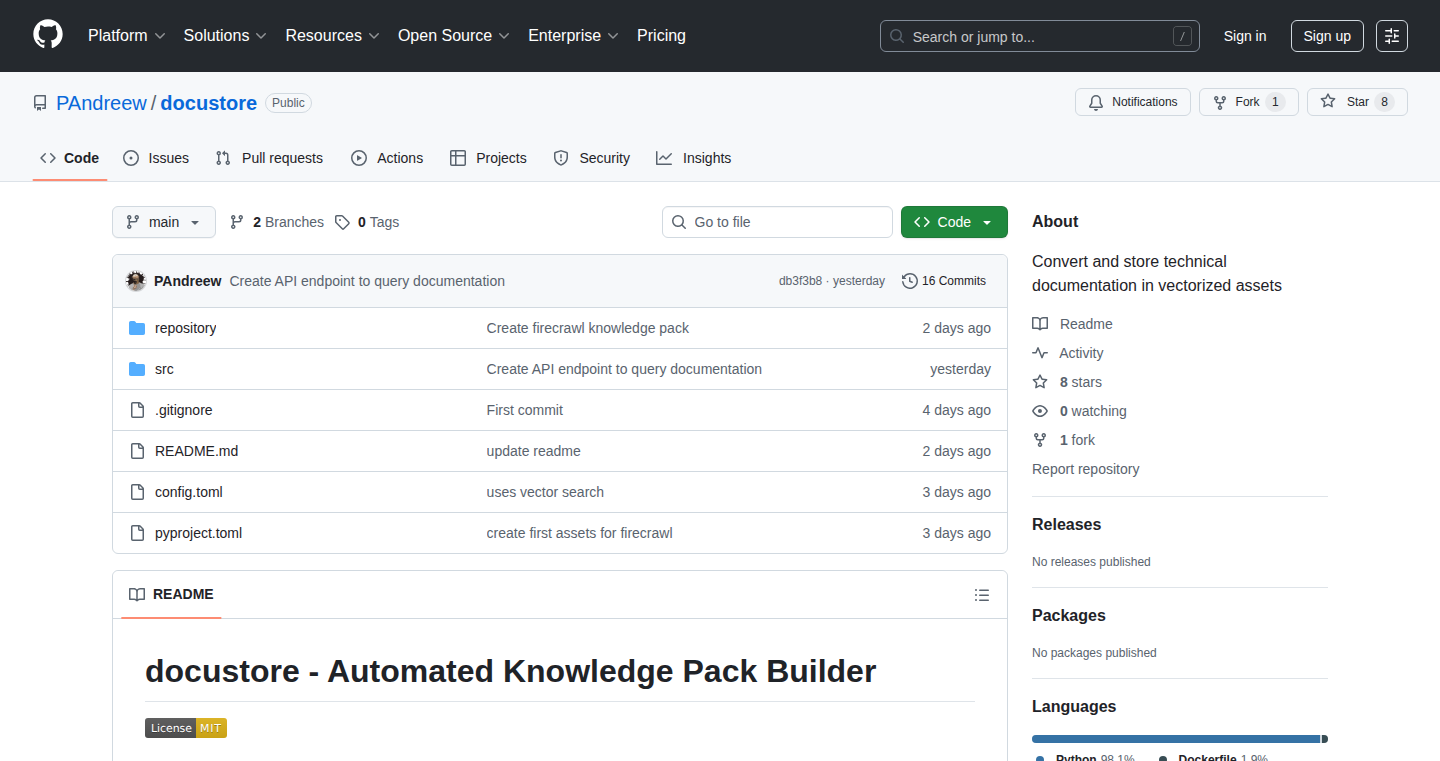Open the main branch selector dropdown

coord(164,222)
